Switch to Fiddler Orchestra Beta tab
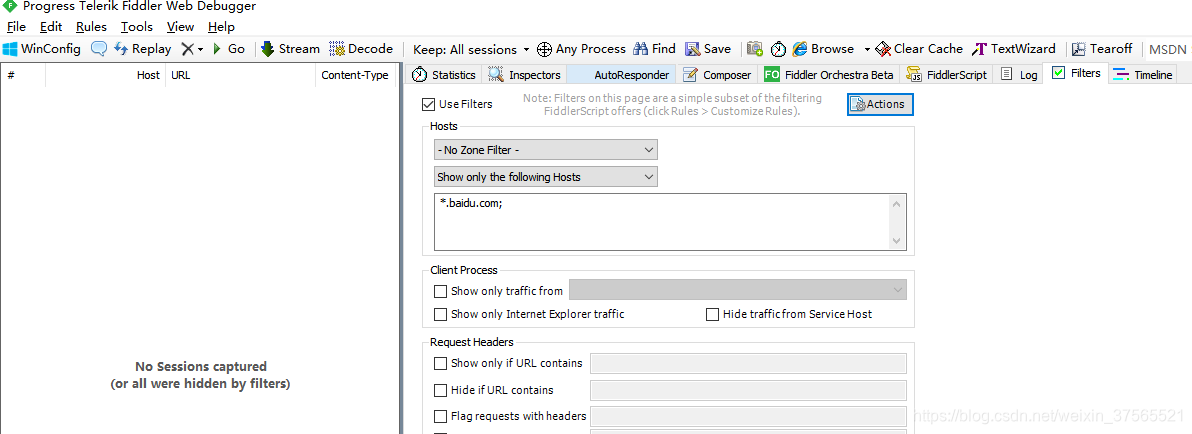The image size is (1192, 434). point(830,74)
